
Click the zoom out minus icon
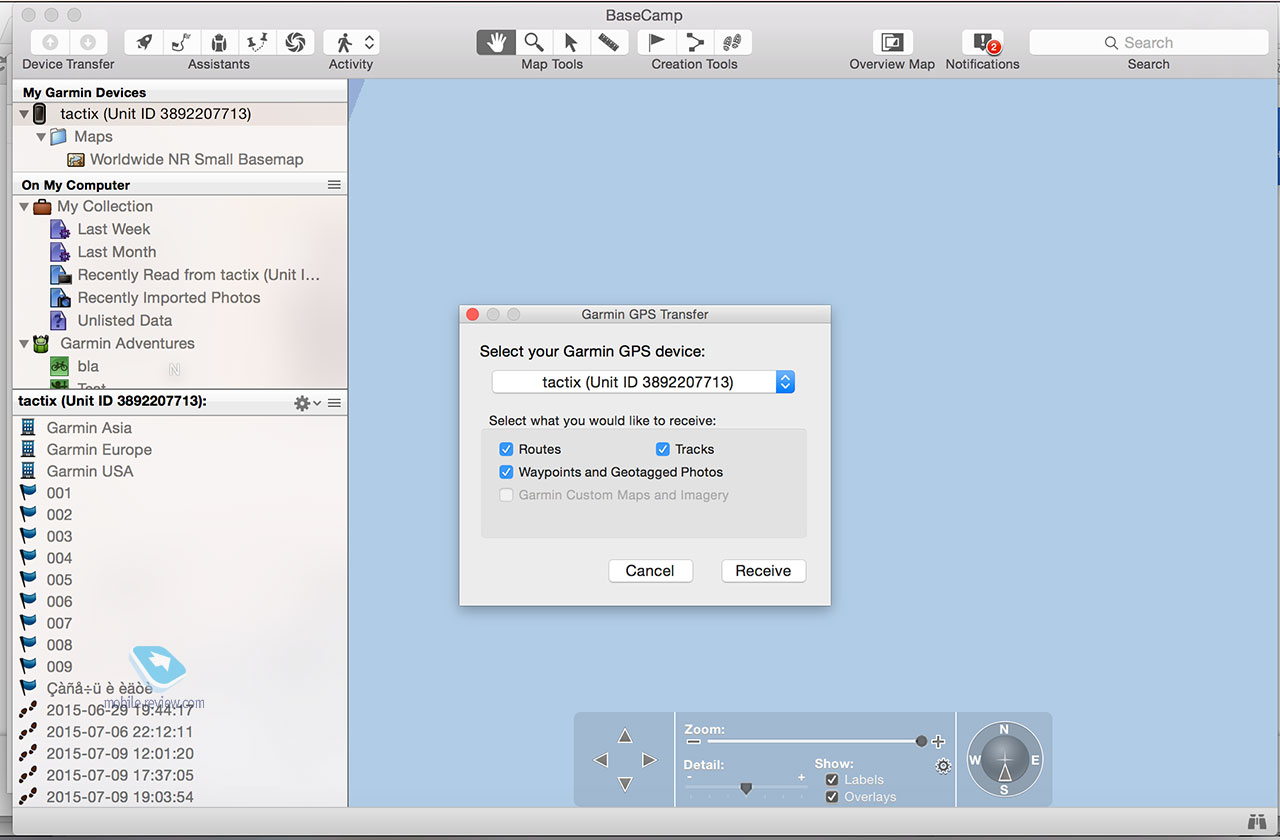click(x=693, y=742)
